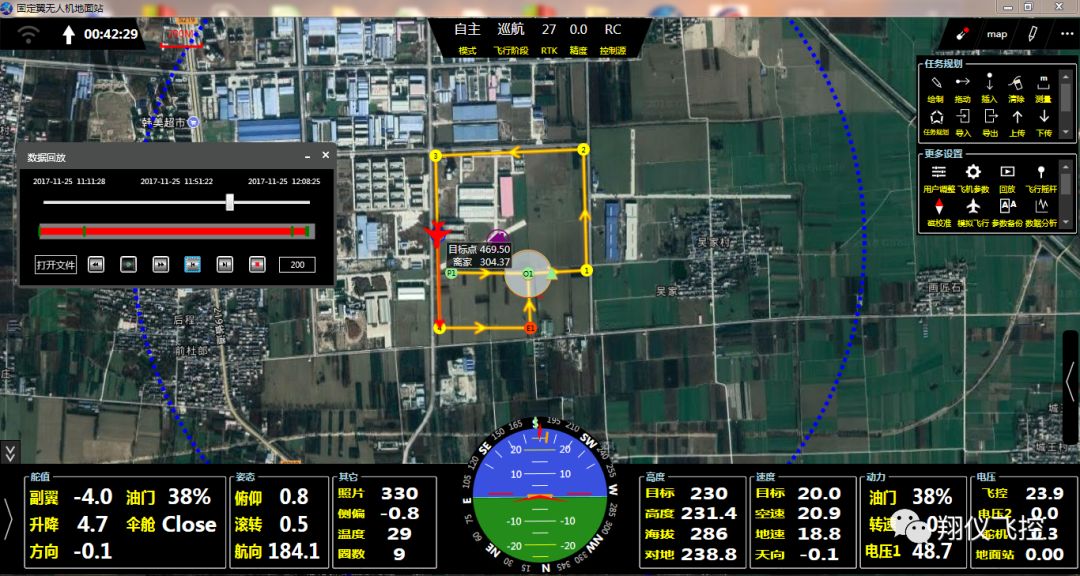1080x576 pixels.
Task: Click the replay time slider handle
Action: pyautogui.click(x=230, y=202)
